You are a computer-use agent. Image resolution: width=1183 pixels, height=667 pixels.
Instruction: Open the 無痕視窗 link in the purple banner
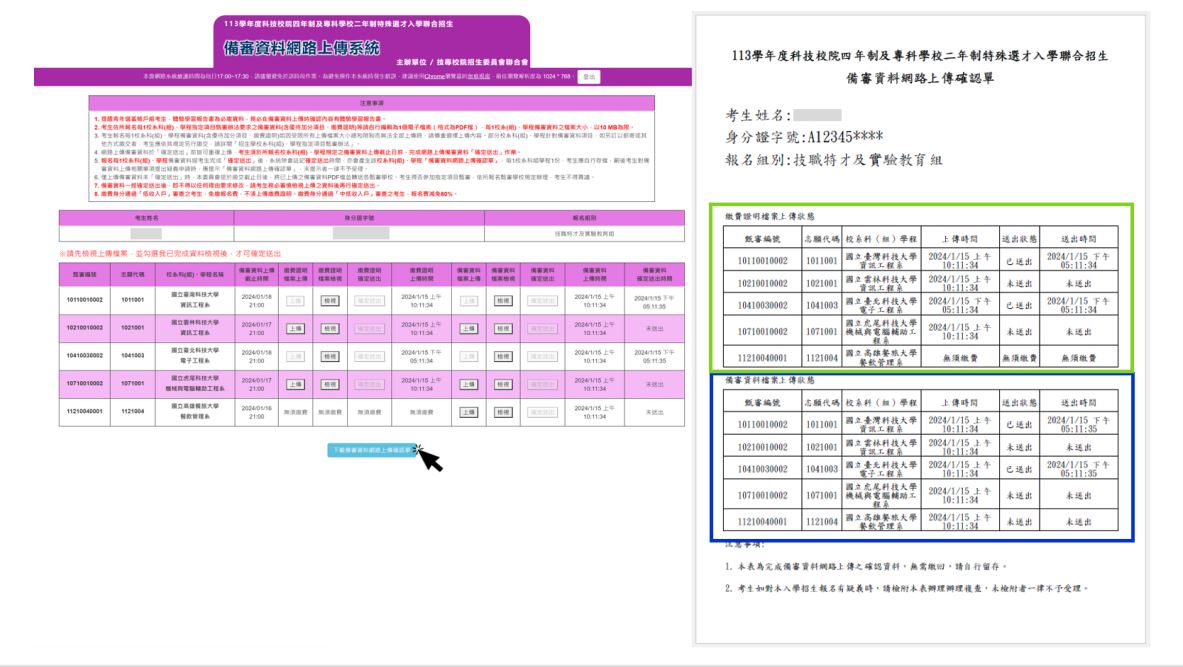click(x=479, y=77)
